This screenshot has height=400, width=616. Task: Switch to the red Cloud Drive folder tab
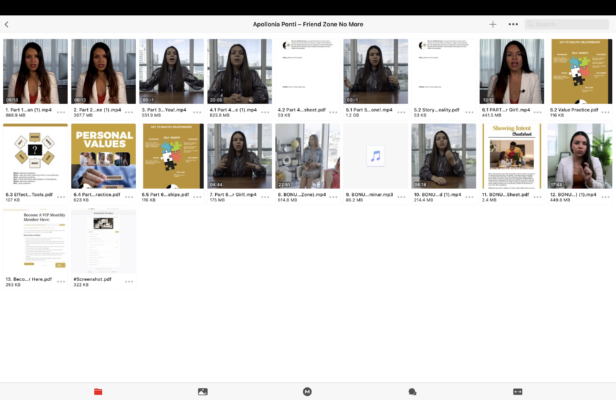98,392
